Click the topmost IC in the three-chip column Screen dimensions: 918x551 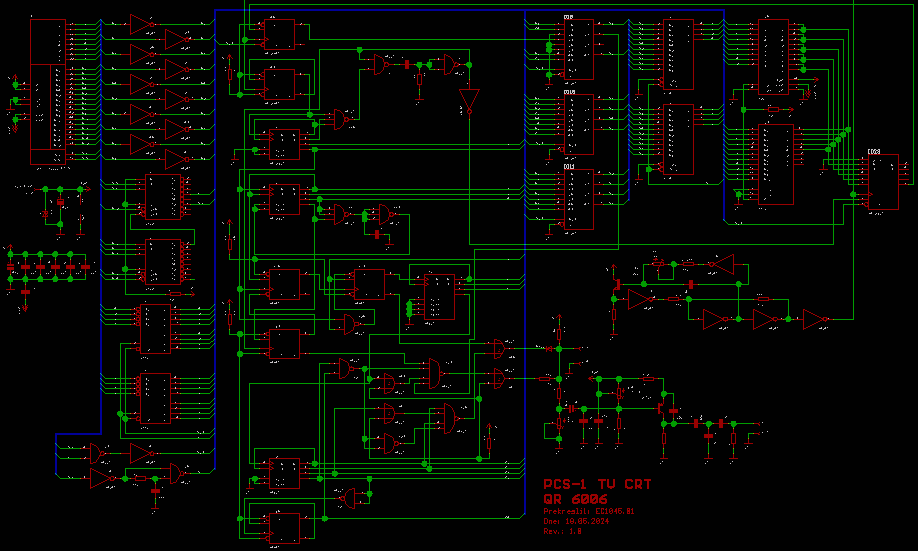[x=576, y=49]
